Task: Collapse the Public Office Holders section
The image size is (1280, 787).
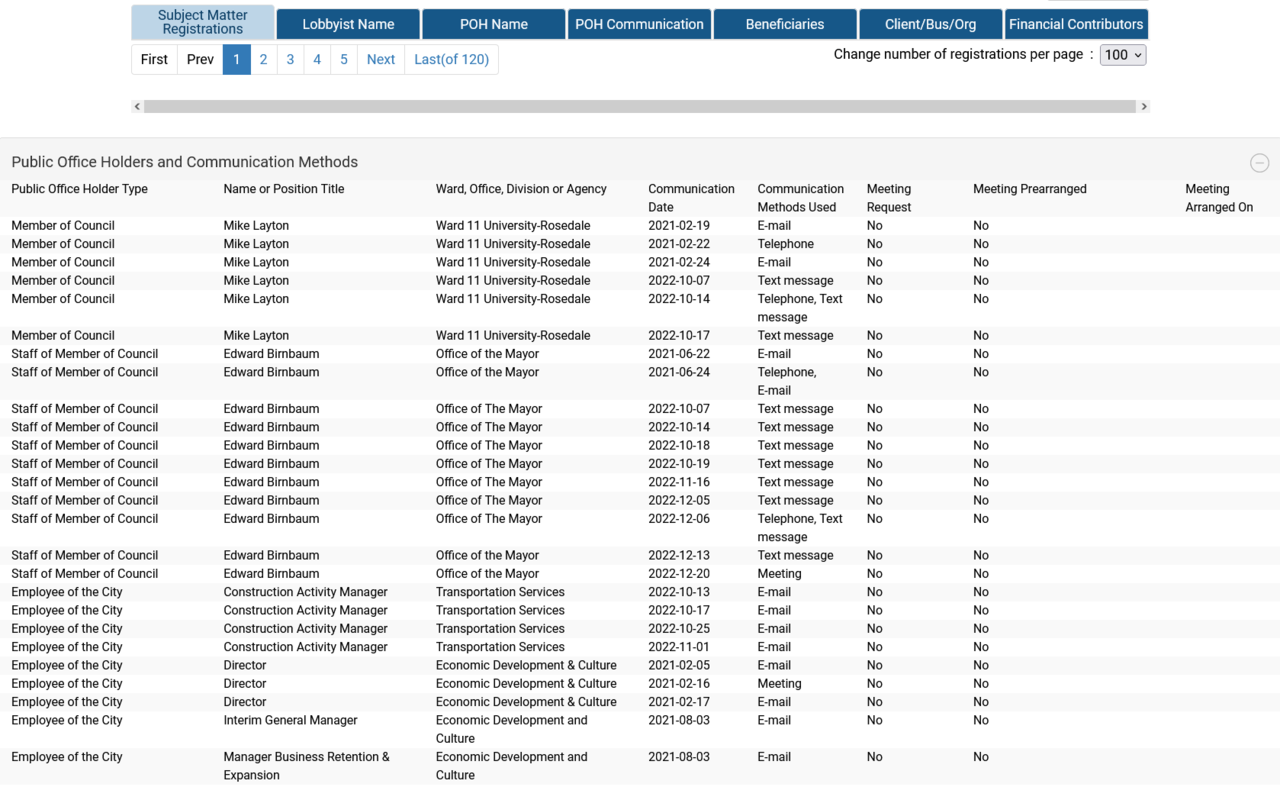Action: click(x=1259, y=163)
